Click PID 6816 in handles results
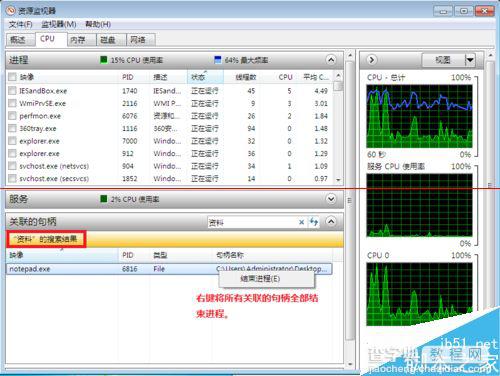The height and width of the screenshot is (376, 500). [x=129, y=269]
